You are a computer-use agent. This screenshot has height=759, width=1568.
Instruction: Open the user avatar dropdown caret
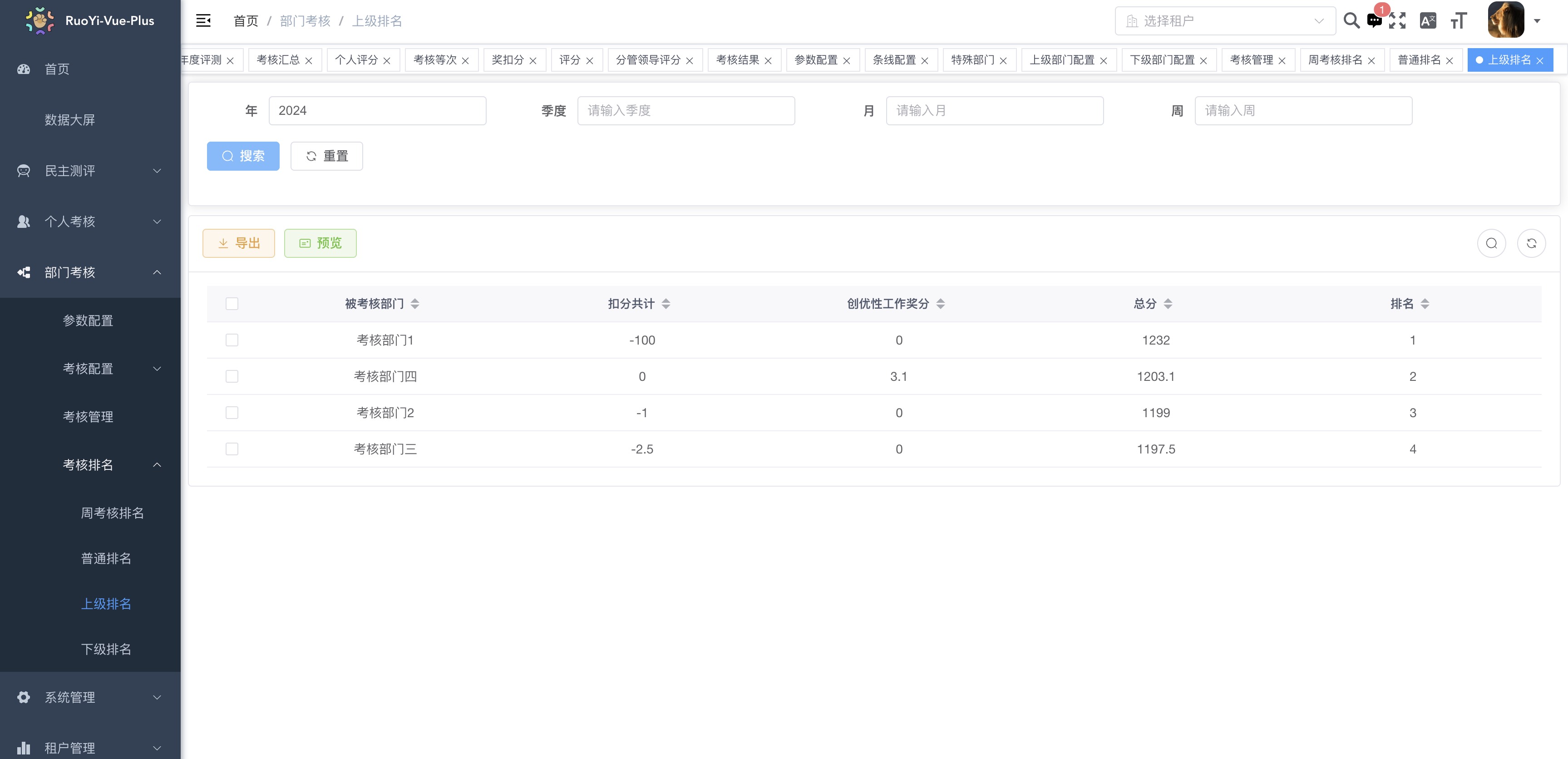tap(1537, 21)
